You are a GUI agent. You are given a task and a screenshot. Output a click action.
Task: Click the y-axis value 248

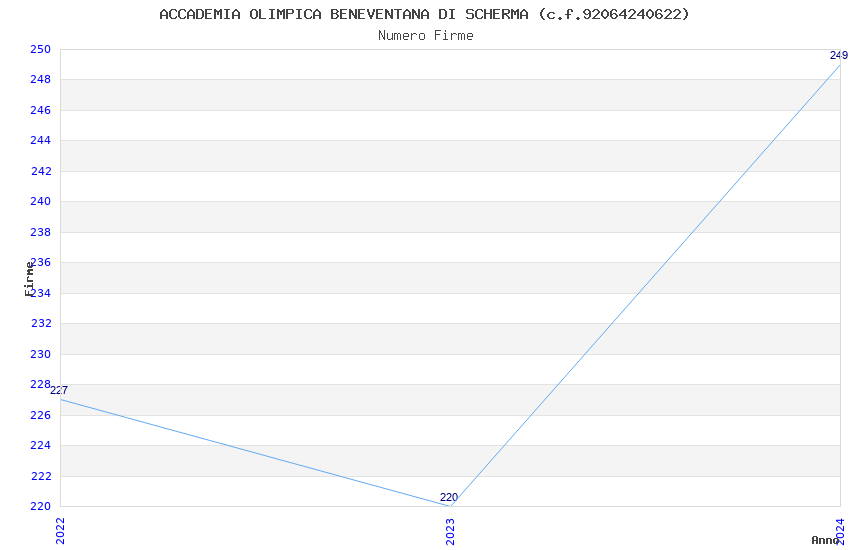(x=41, y=80)
